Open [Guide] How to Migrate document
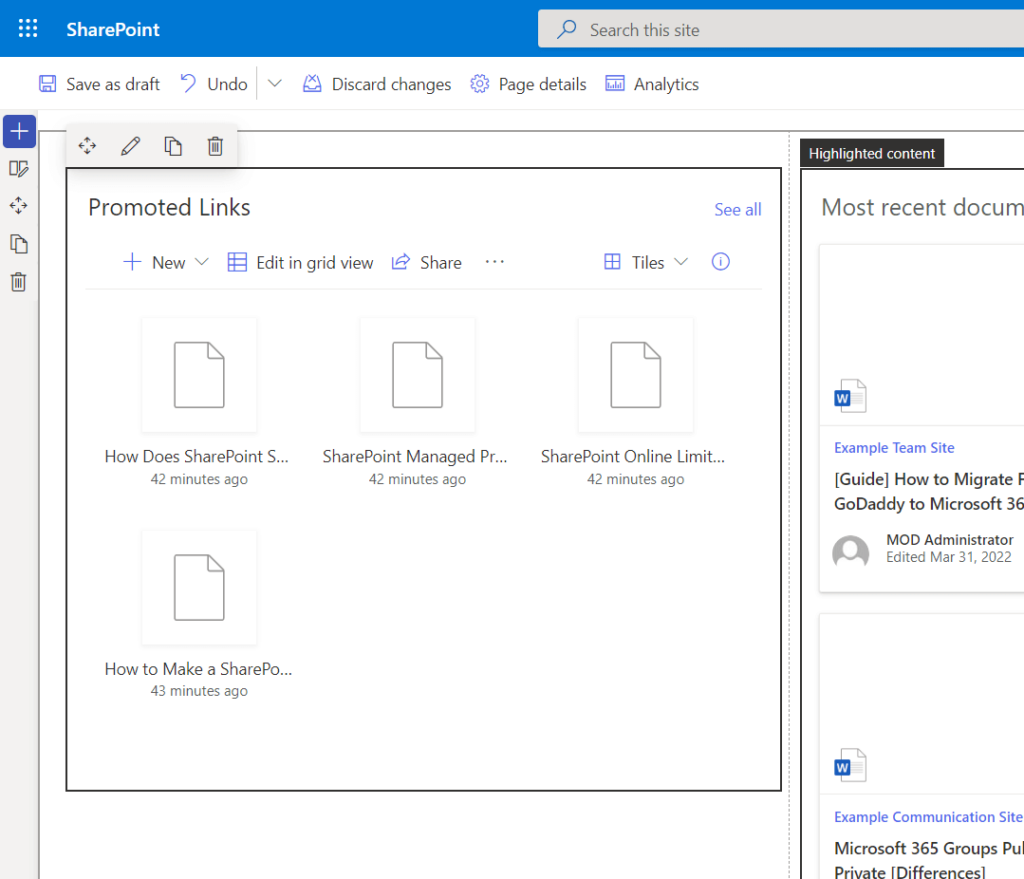Image resolution: width=1024 pixels, height=879 pixels. [x=929, y=492]
